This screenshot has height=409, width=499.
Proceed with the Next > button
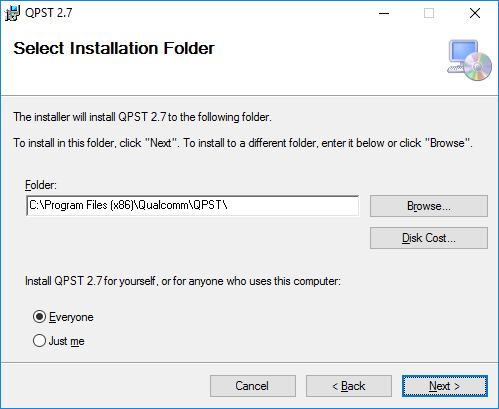tap(445, 386)
